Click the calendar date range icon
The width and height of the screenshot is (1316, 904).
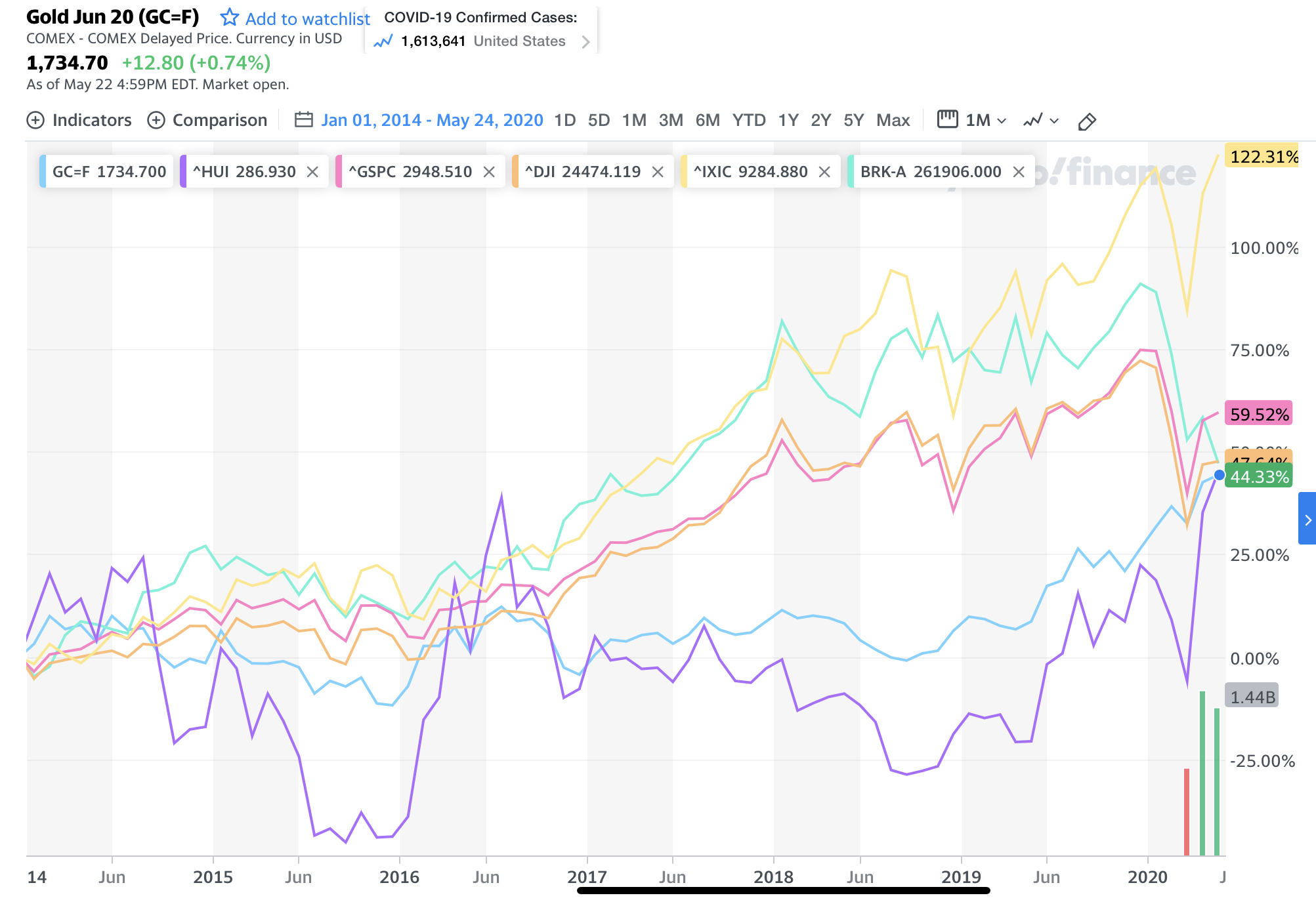pos(303,120)
